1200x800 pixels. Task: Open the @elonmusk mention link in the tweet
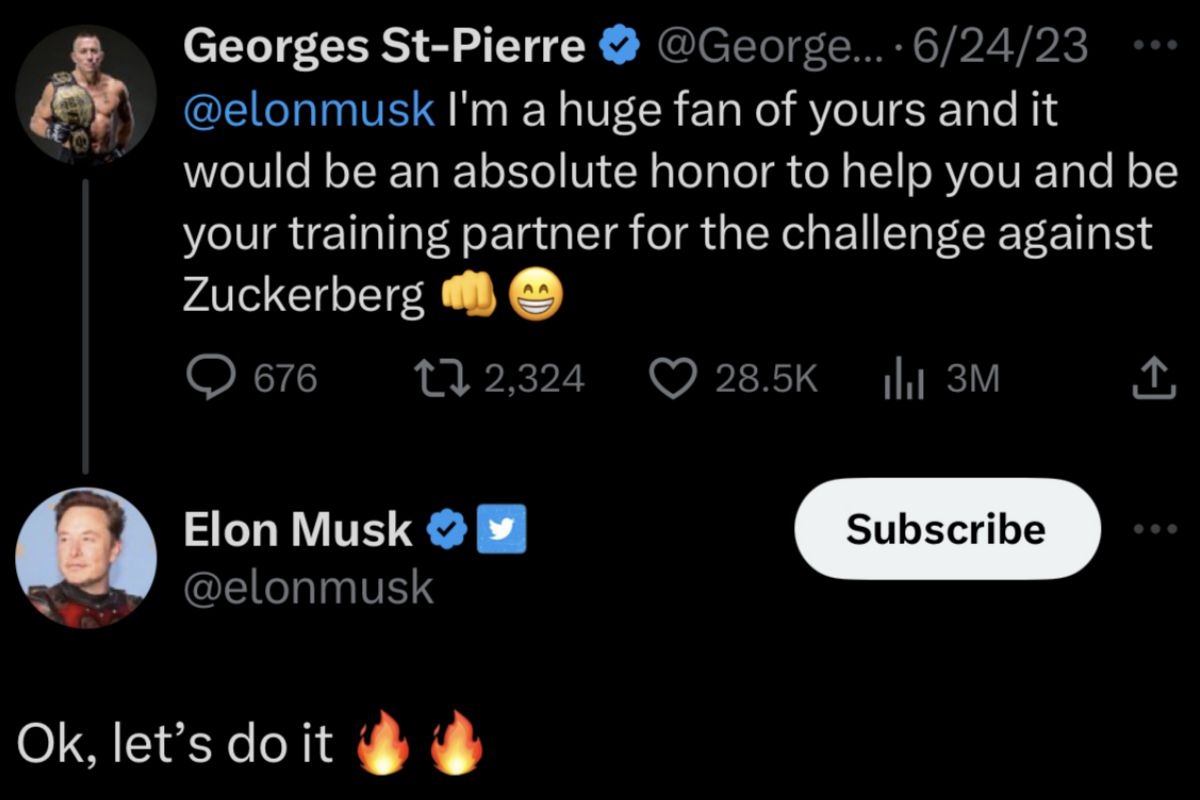click(309, 111)
